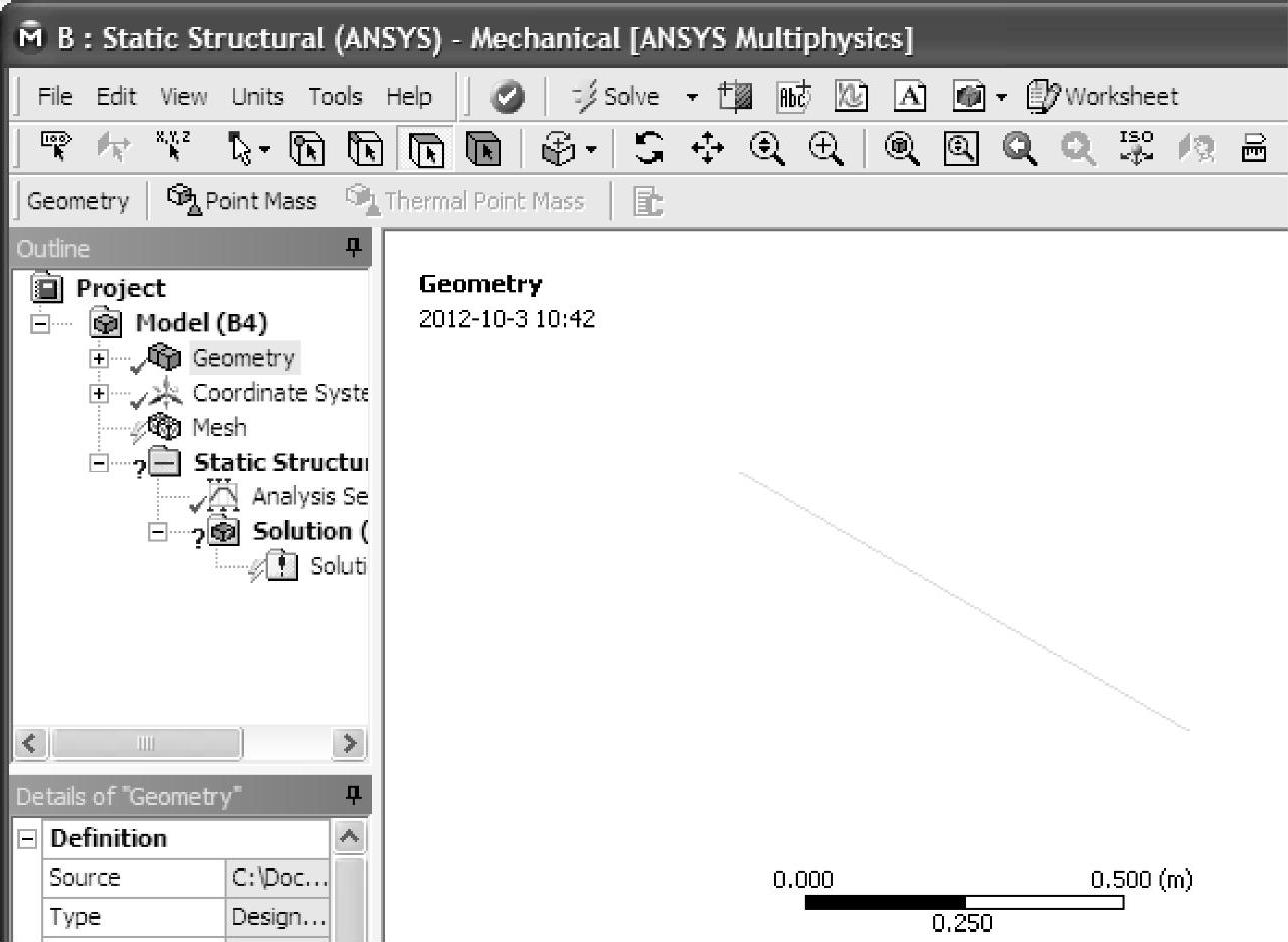Click the label pointer tool icon
Viewport: 1288px width, 942px height.
click(x=56, y=149)
